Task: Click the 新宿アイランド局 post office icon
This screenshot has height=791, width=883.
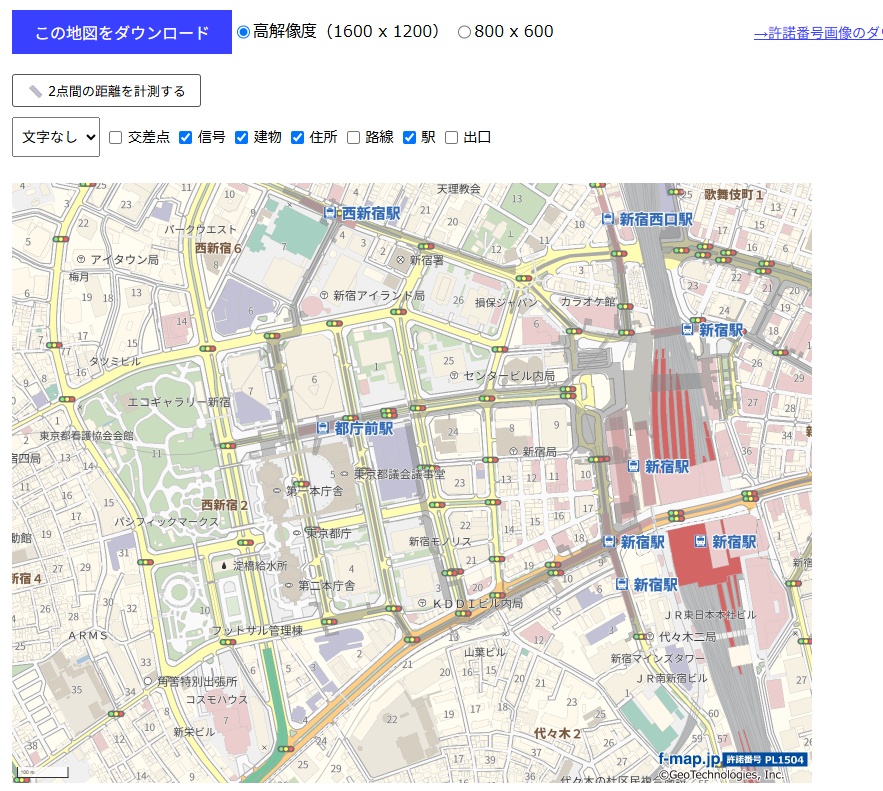Action: coord(324,295)
